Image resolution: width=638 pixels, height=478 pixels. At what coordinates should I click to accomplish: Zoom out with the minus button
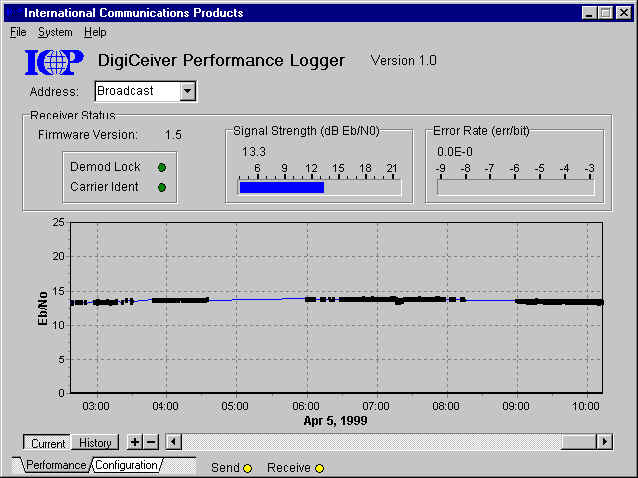[151, 442]
